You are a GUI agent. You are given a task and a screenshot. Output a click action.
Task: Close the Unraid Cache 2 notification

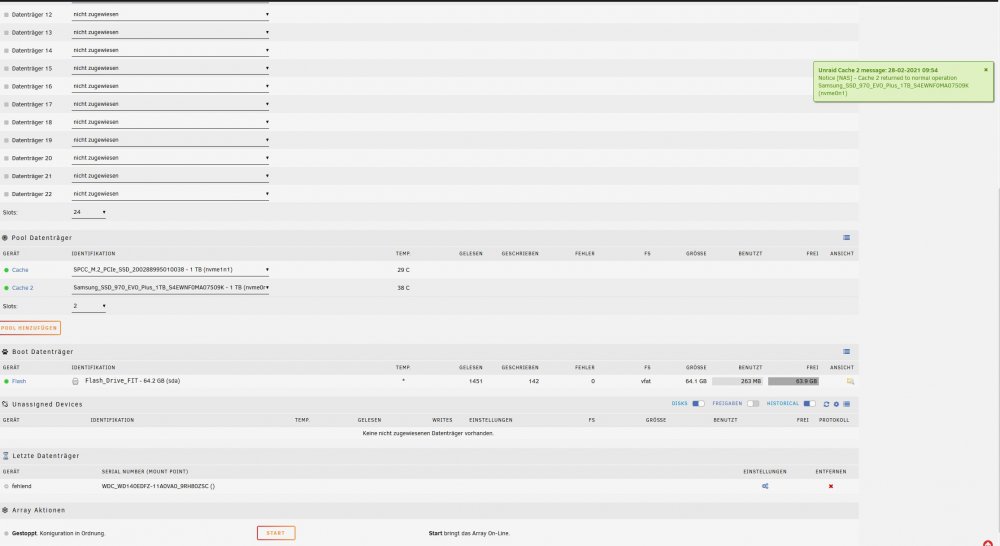pos(985,70)
